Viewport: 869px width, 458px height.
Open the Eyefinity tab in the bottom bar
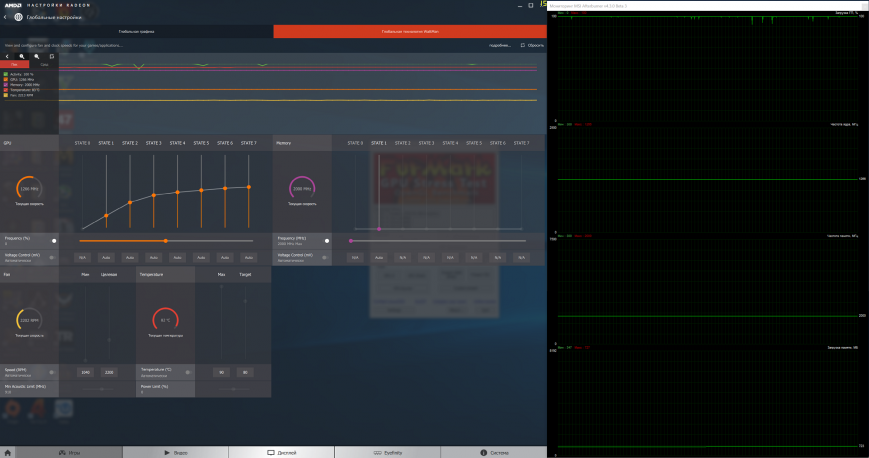(387, 452)
